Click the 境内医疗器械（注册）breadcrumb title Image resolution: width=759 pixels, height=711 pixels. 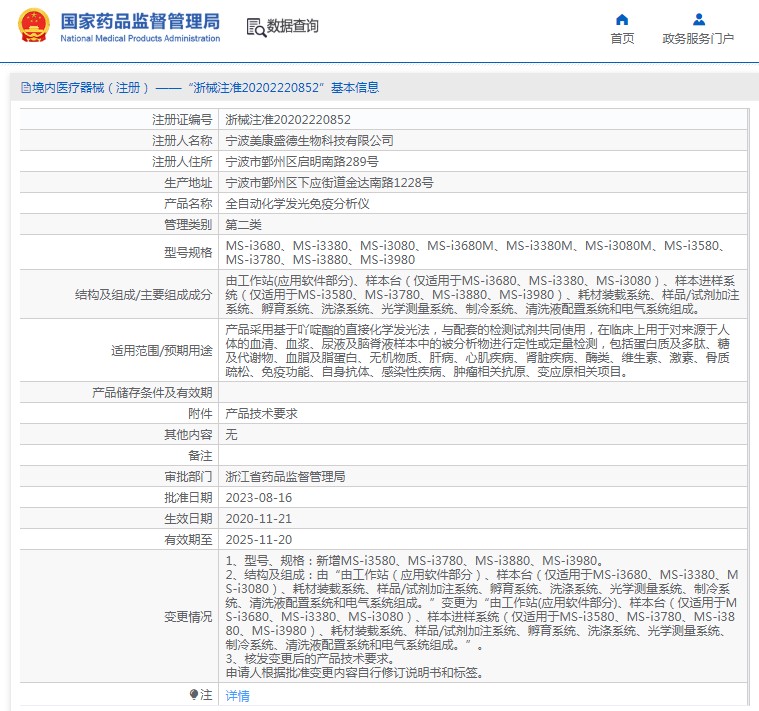coord(90,88)
